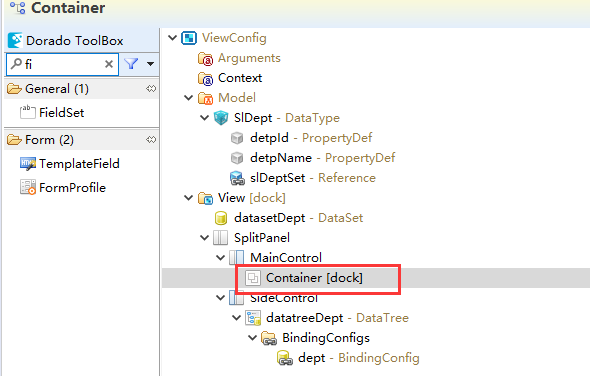
Task: Select the datatreeDept DataTree icon
Action: (x=253, y=318)
